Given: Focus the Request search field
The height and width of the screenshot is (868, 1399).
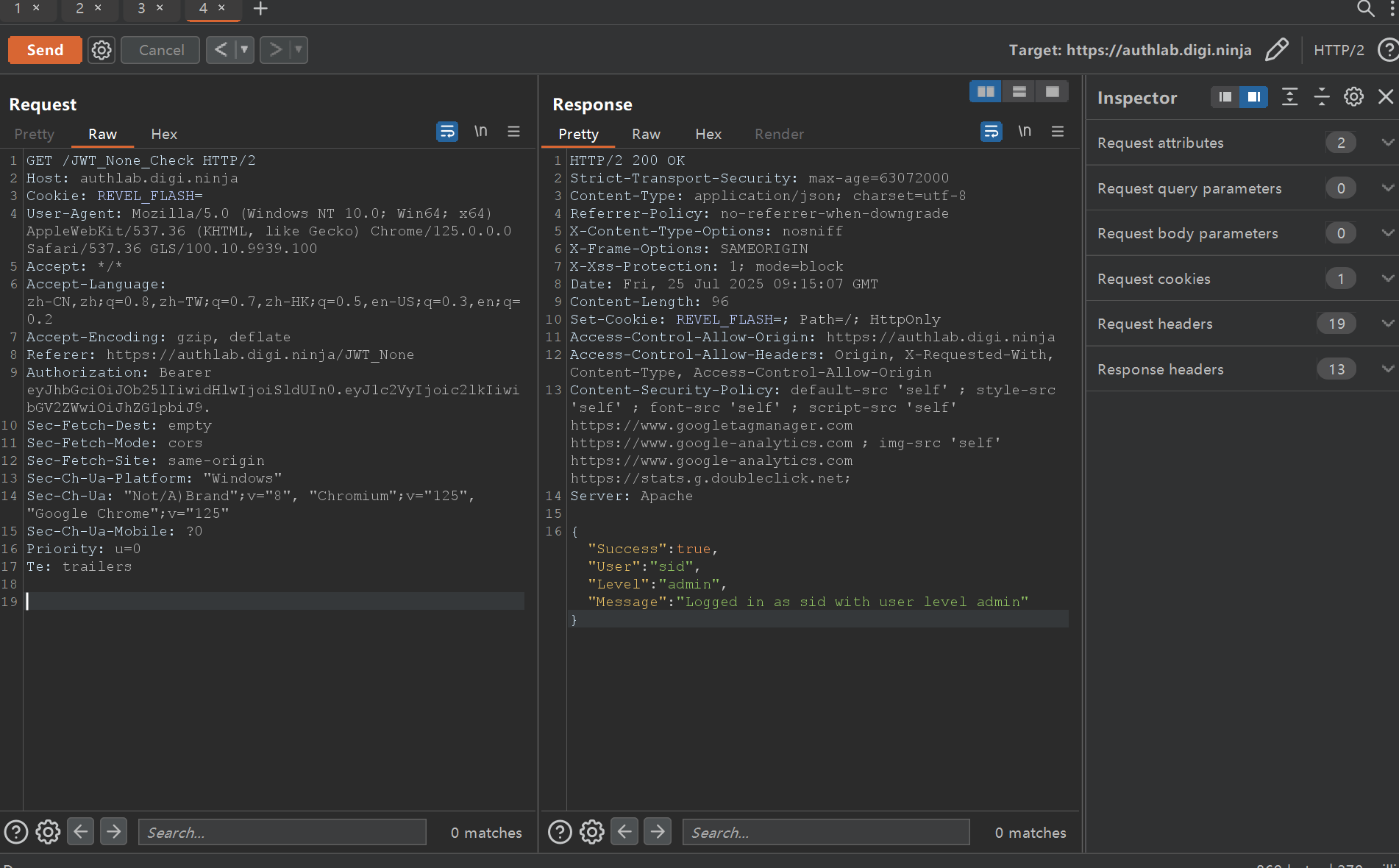Looking at the screenshot, I should [x=282, y=832].
